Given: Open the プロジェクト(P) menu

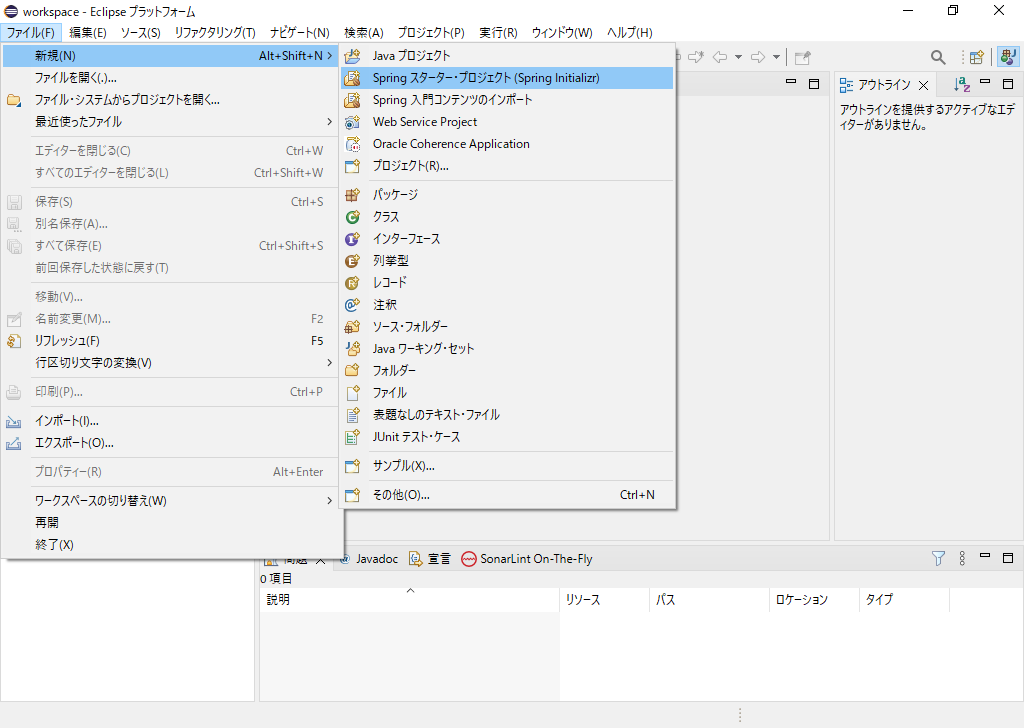Looking at the screenshot, I should [431, 33].
